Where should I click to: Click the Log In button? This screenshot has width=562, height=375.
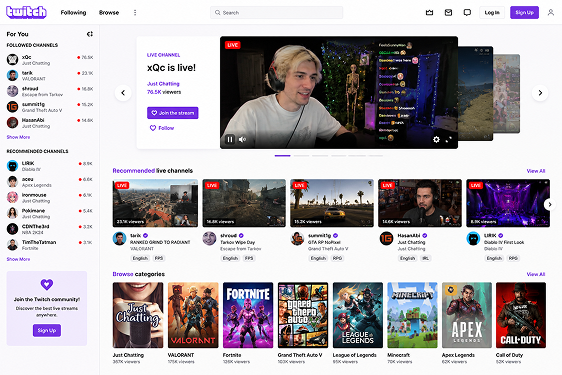pos(492,13)
